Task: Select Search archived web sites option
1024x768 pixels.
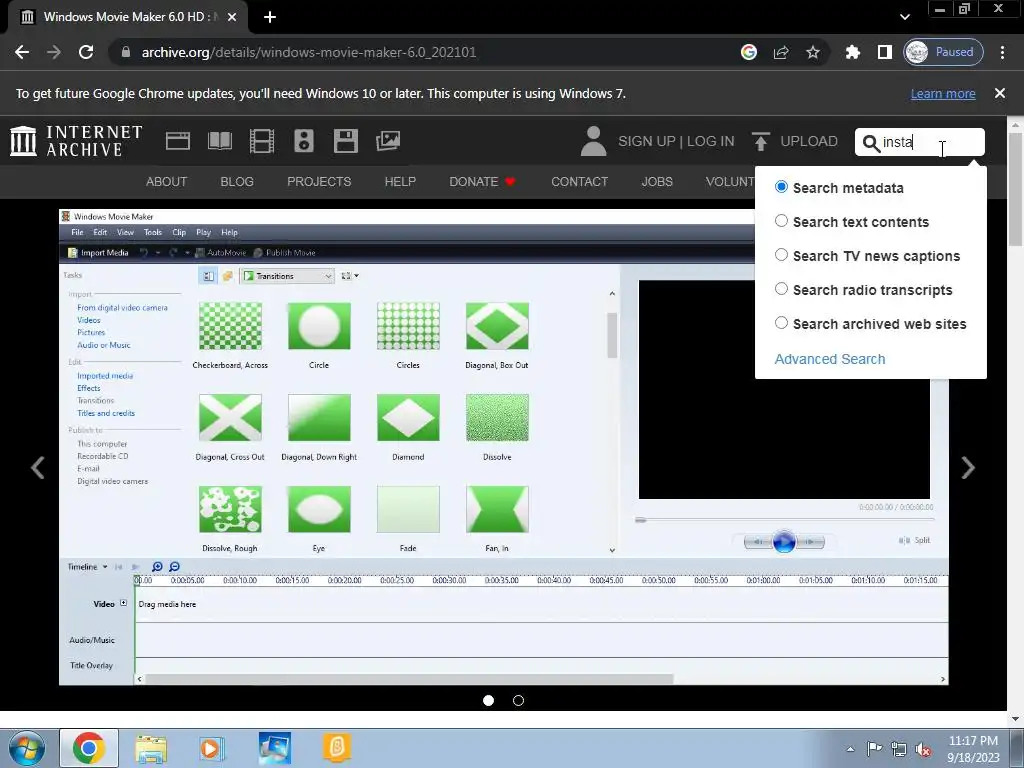Action: point(781,323)
